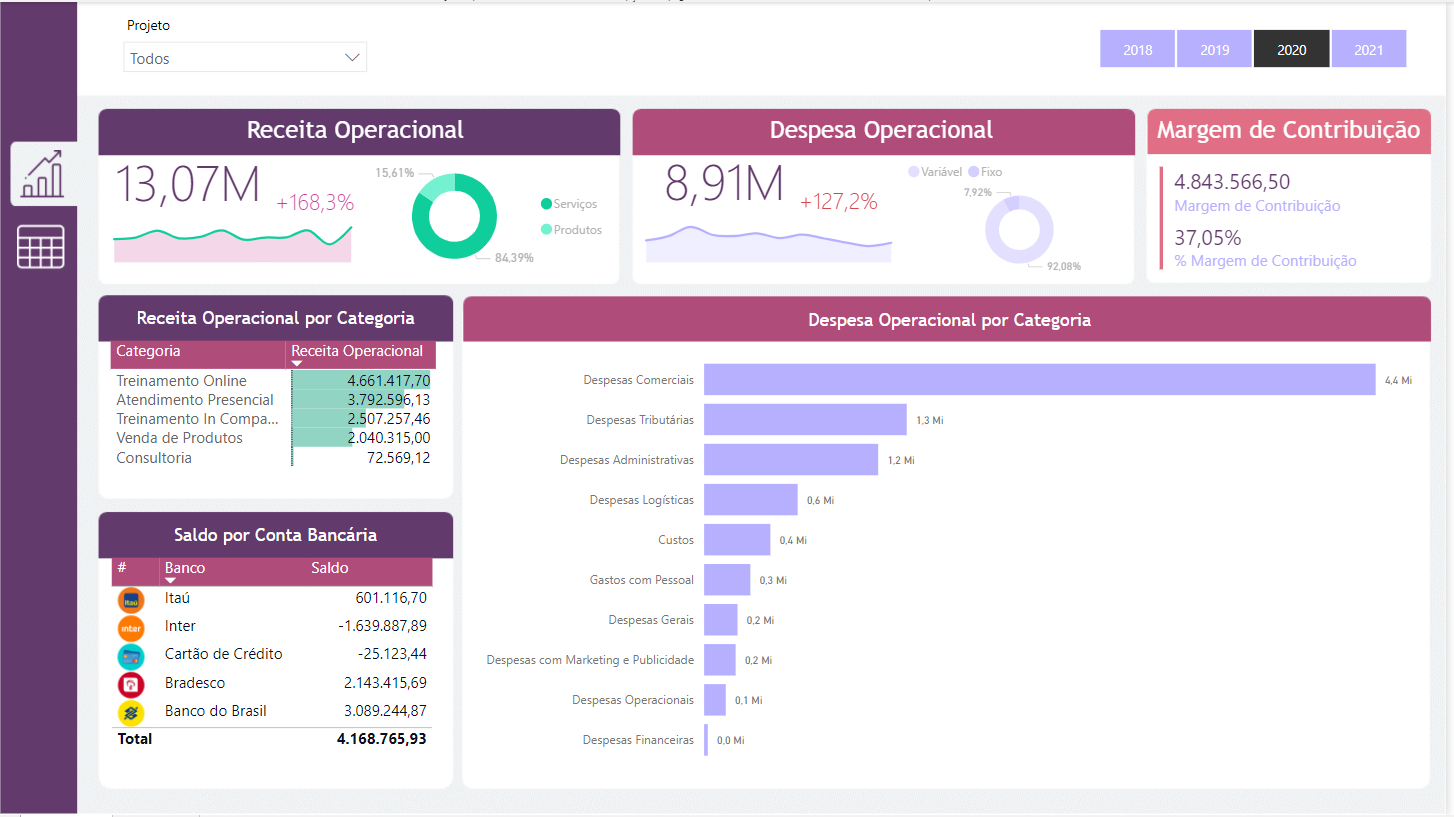Click the Fixo legend marker
The width and height of the screenshot is (1454, 817).
tap(973, 172)
